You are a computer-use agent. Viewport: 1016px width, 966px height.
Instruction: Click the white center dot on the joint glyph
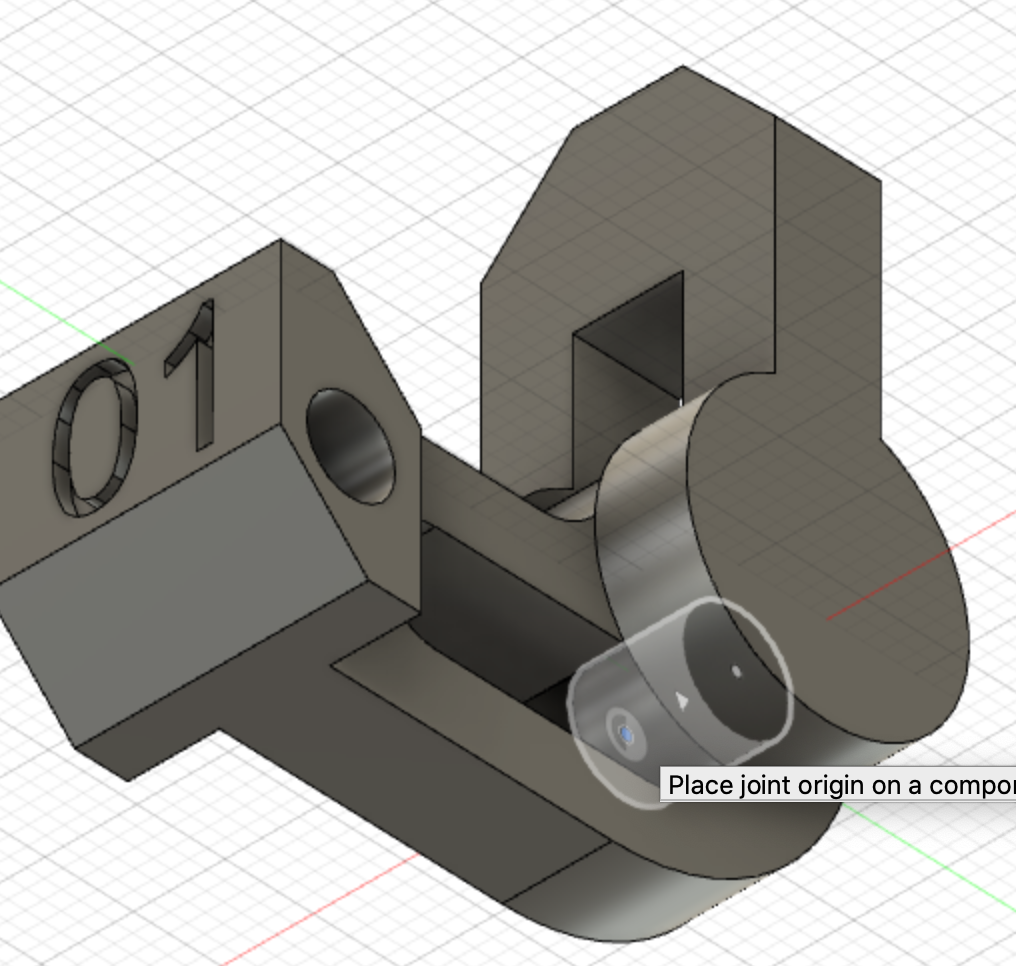coord(736,672)
